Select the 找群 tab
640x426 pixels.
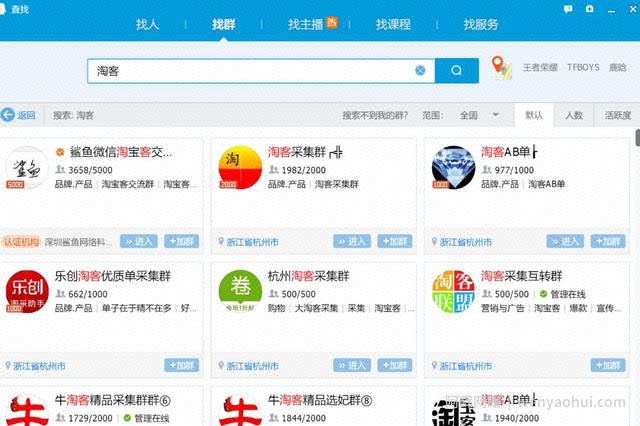[x=224, y=24]
